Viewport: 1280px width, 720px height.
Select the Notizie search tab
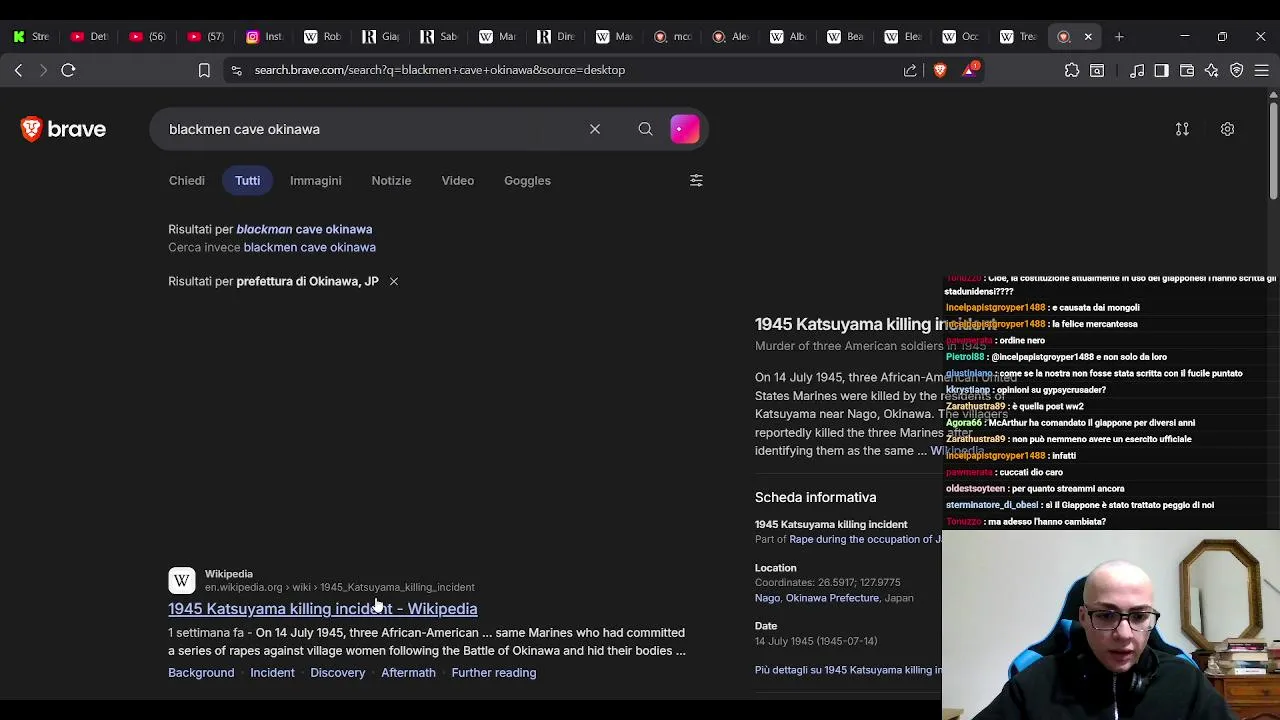(x=391, y=180)
